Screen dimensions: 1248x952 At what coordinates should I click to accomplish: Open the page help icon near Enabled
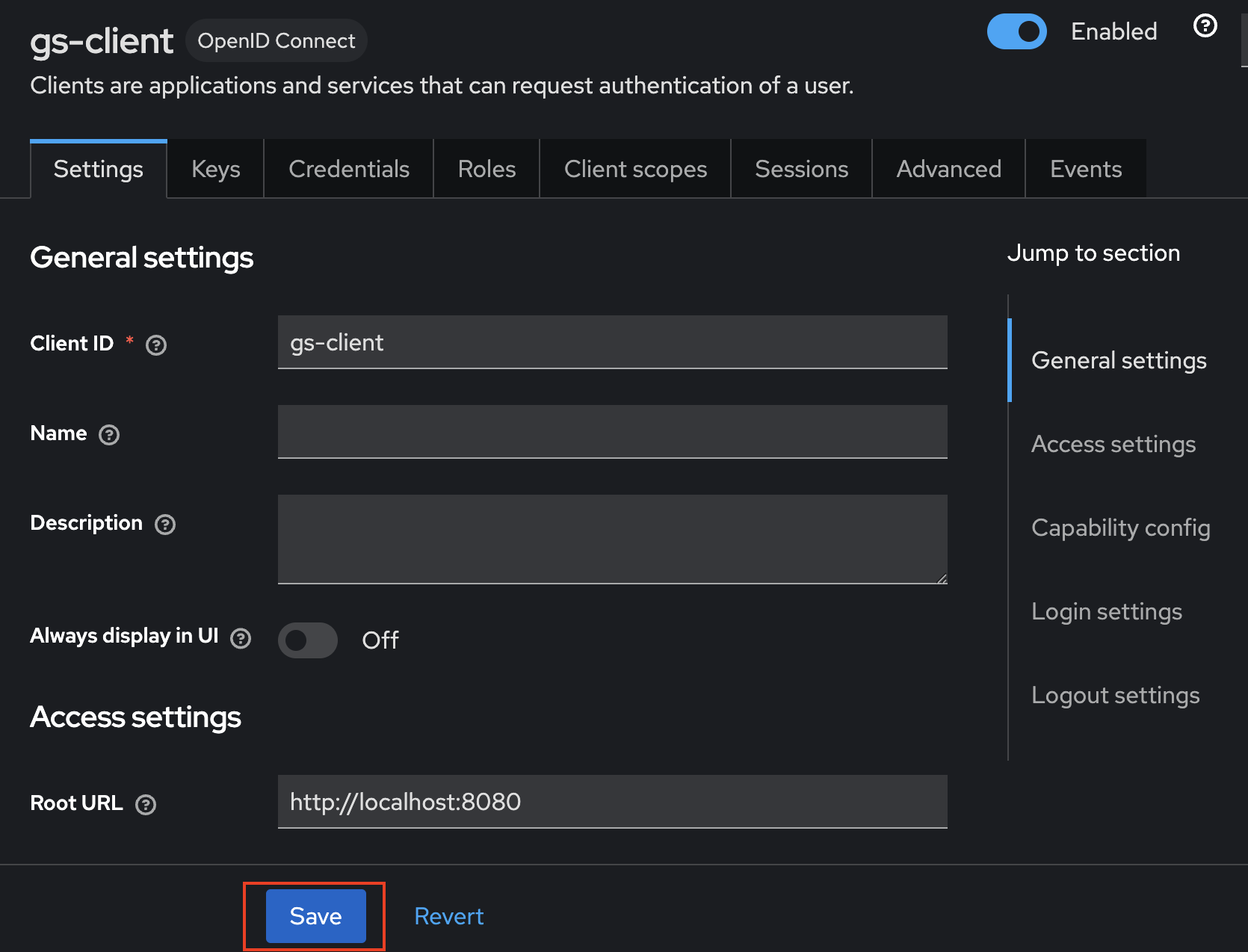pyautogui.click(x=1205, y=26)
